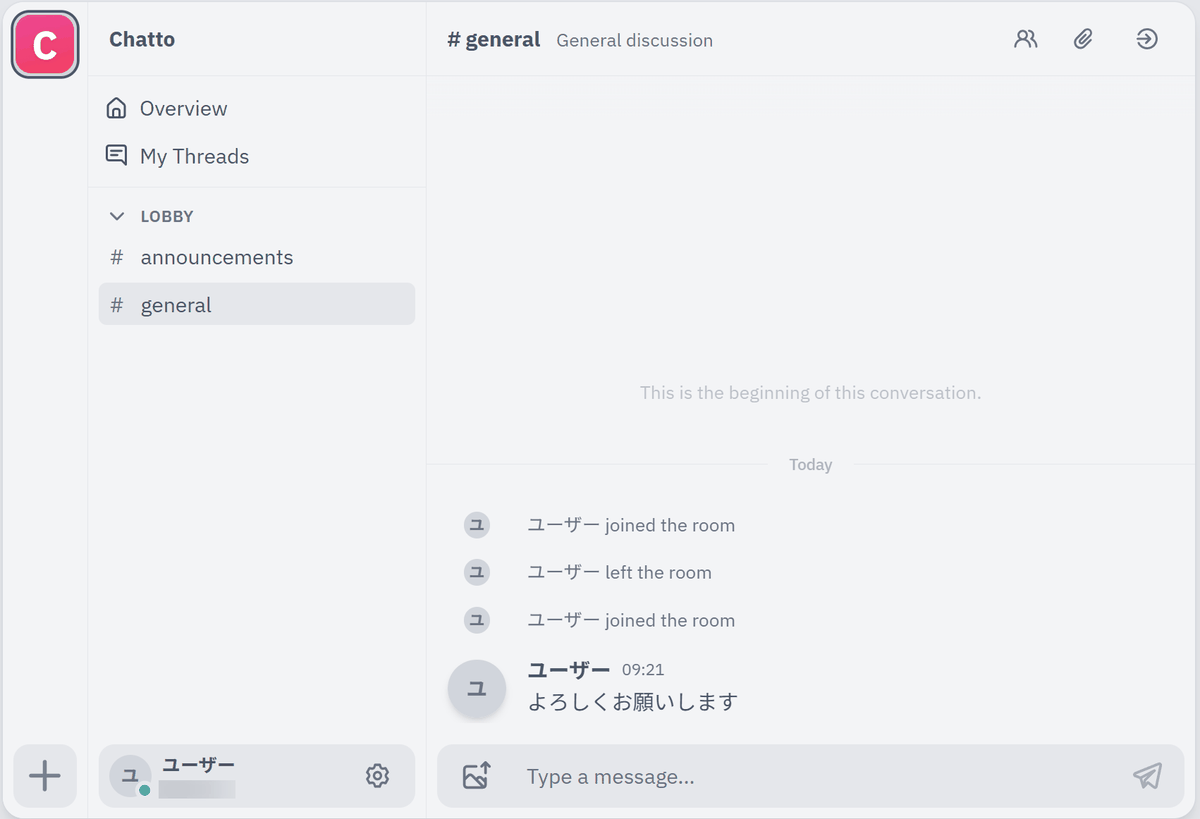Click the paperclip attachments icon in header
This screenshot has width=1200, height=819.
click(1083, 40)
